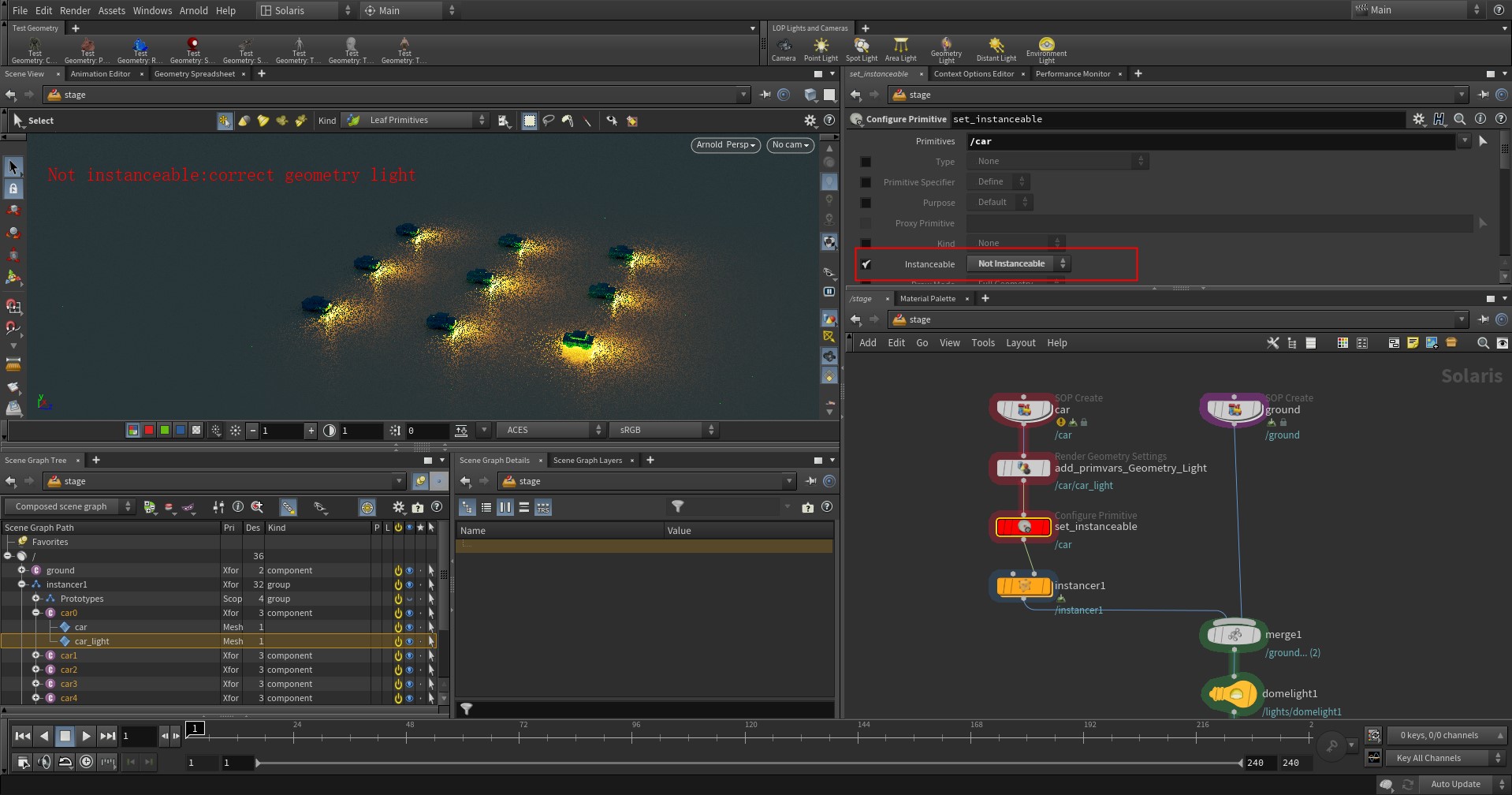The height and width of the screenshot is (795, 1512).
Task: Open Scene Graph Tree settings gear
Action: 399,507
